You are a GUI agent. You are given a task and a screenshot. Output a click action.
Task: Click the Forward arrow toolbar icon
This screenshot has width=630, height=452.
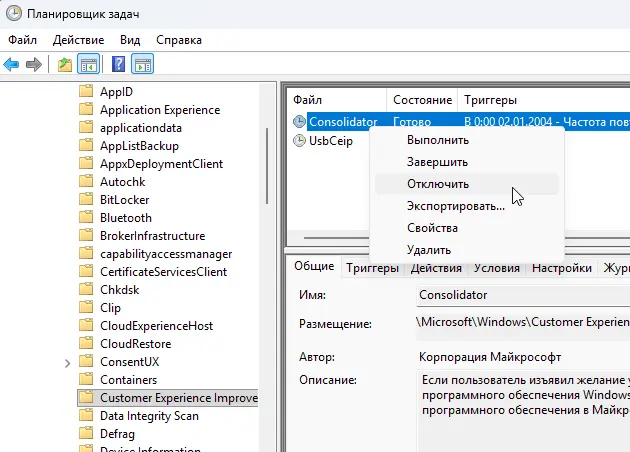pyautogui.click(x=34, y=65)
